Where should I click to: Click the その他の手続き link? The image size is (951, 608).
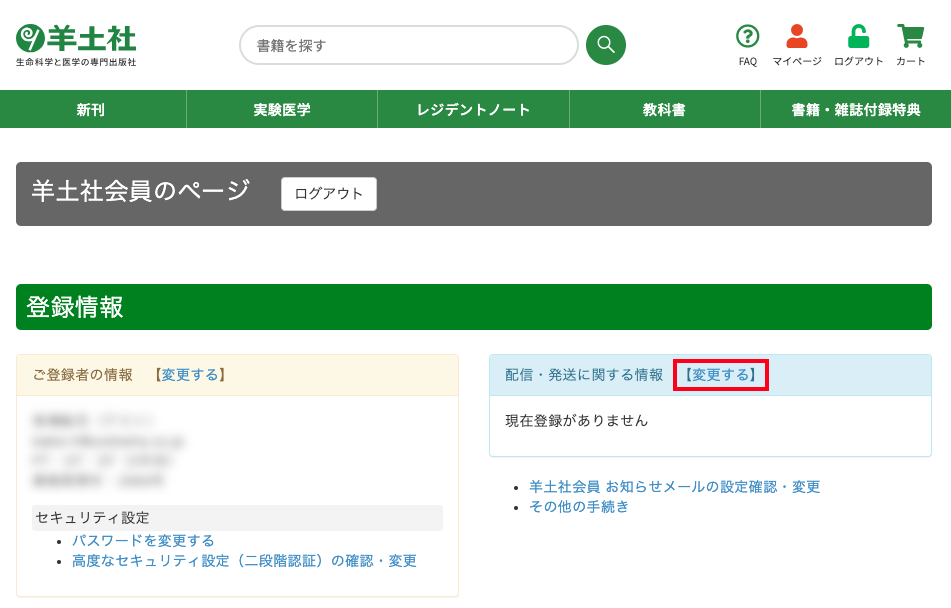pyautogui.click(x=579, y=507)
